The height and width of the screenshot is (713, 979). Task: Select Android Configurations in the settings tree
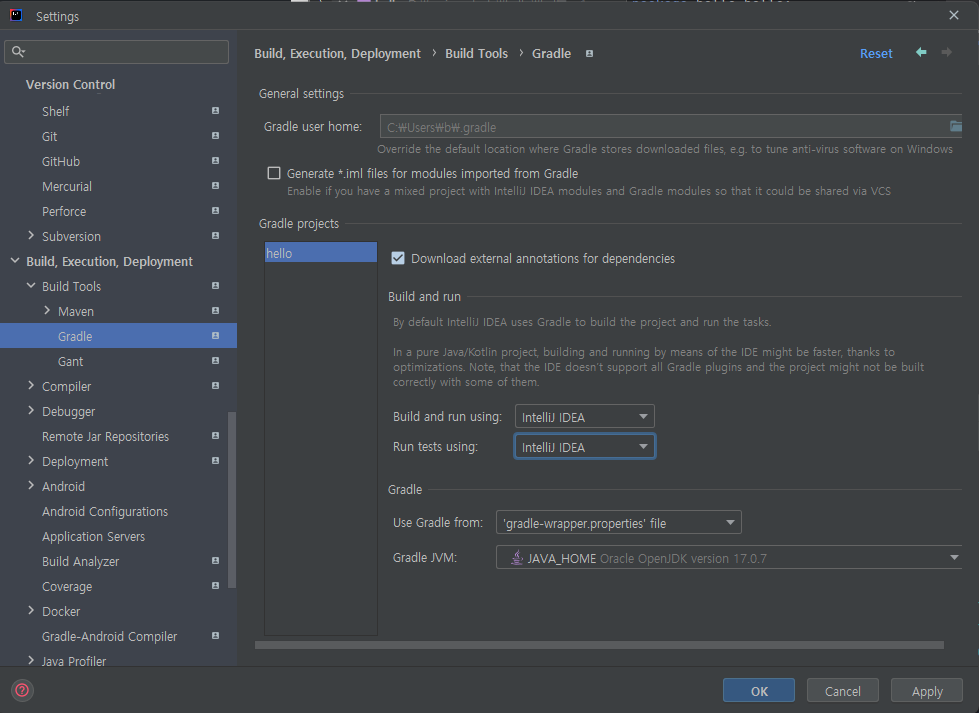105,511
